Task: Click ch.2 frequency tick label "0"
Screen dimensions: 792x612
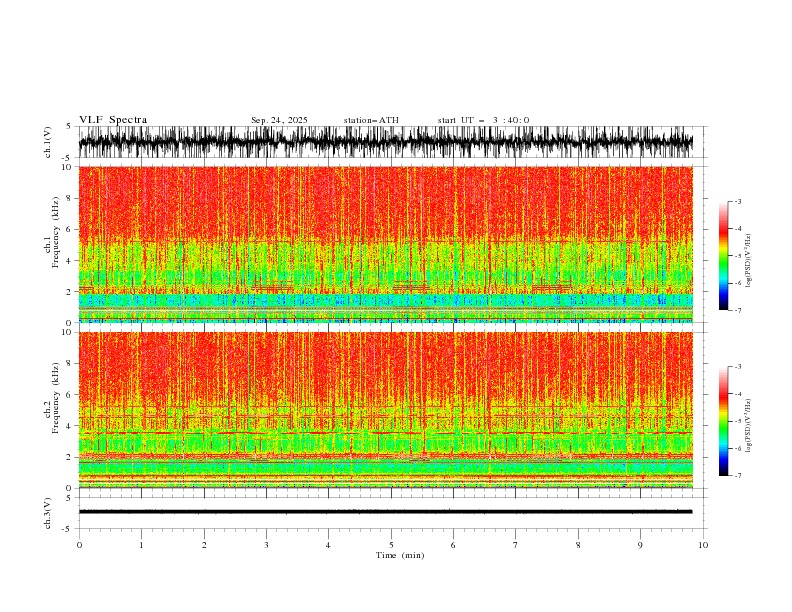Action: point(70,488)
